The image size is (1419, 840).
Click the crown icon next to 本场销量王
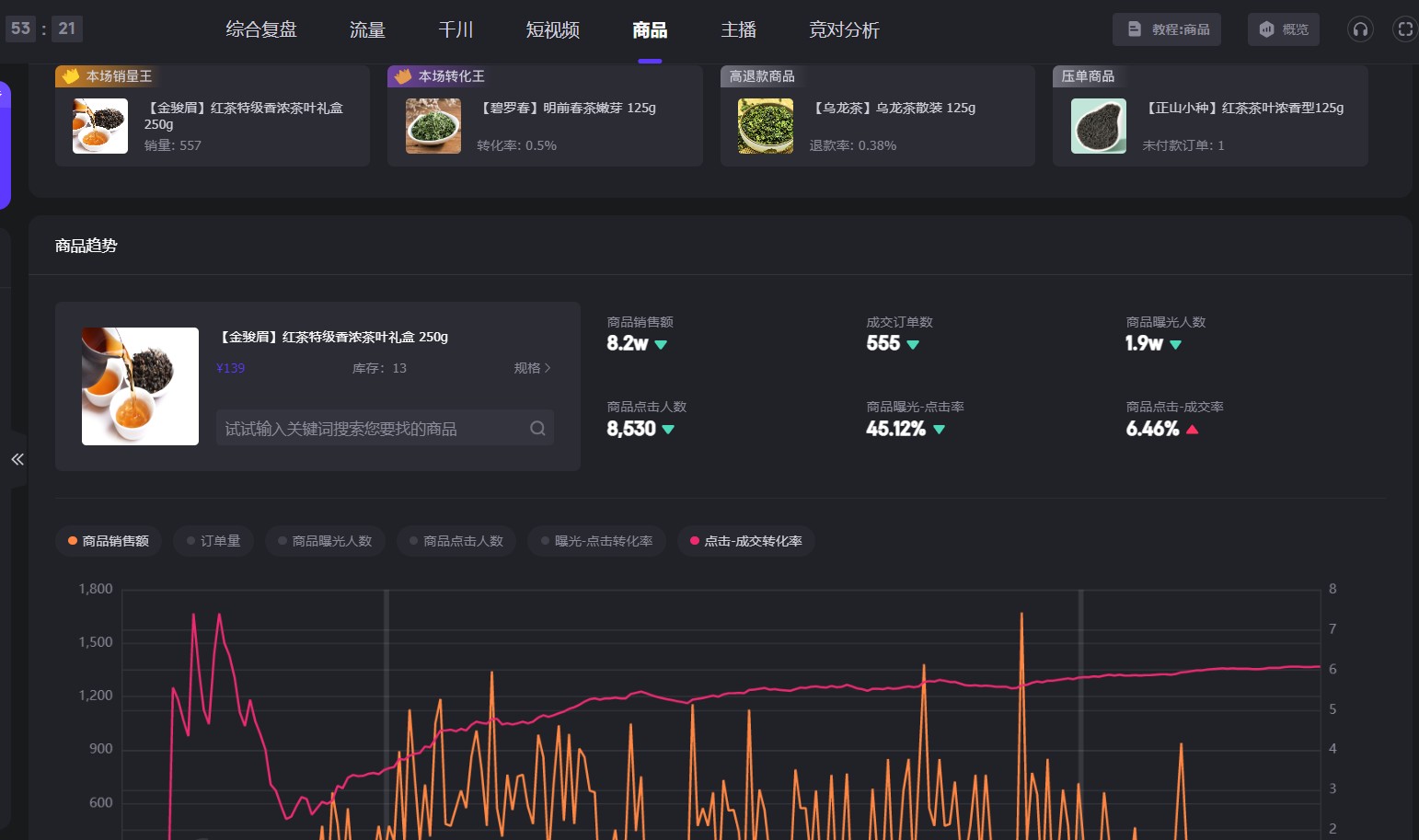tap(70, 76)
